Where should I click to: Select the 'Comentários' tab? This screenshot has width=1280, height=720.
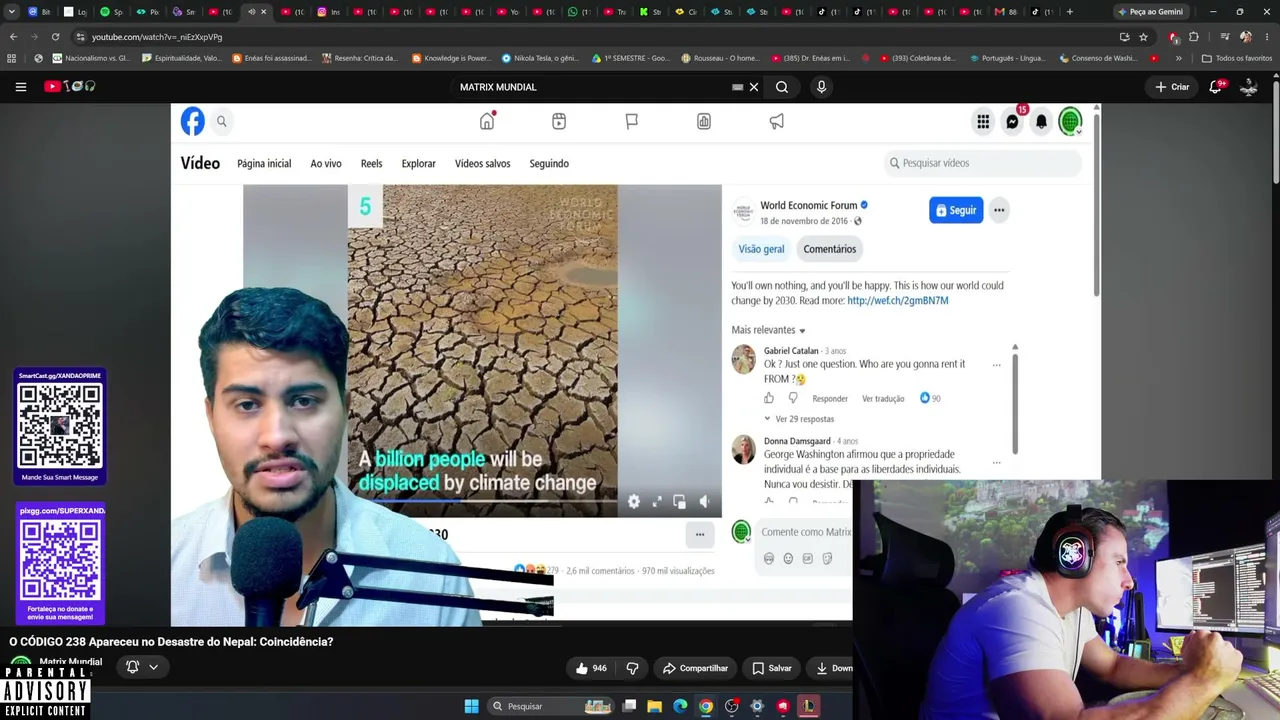(830, 249)
